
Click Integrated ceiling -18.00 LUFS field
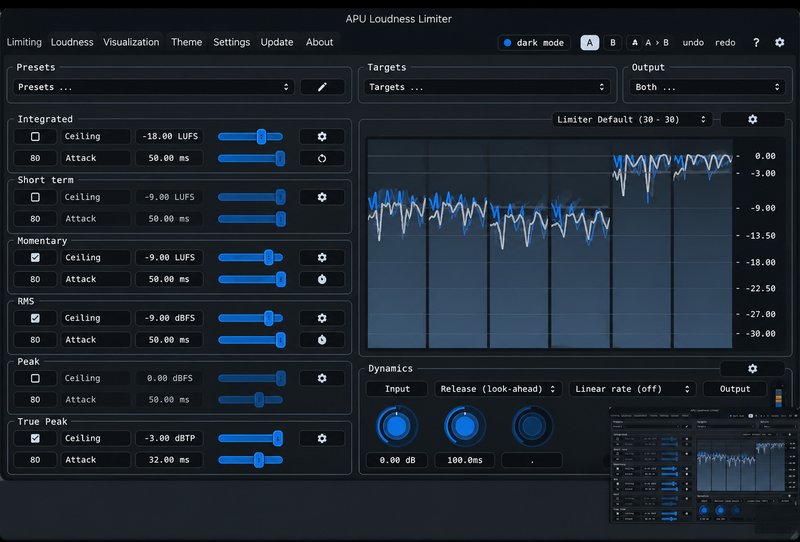(169, 136)
